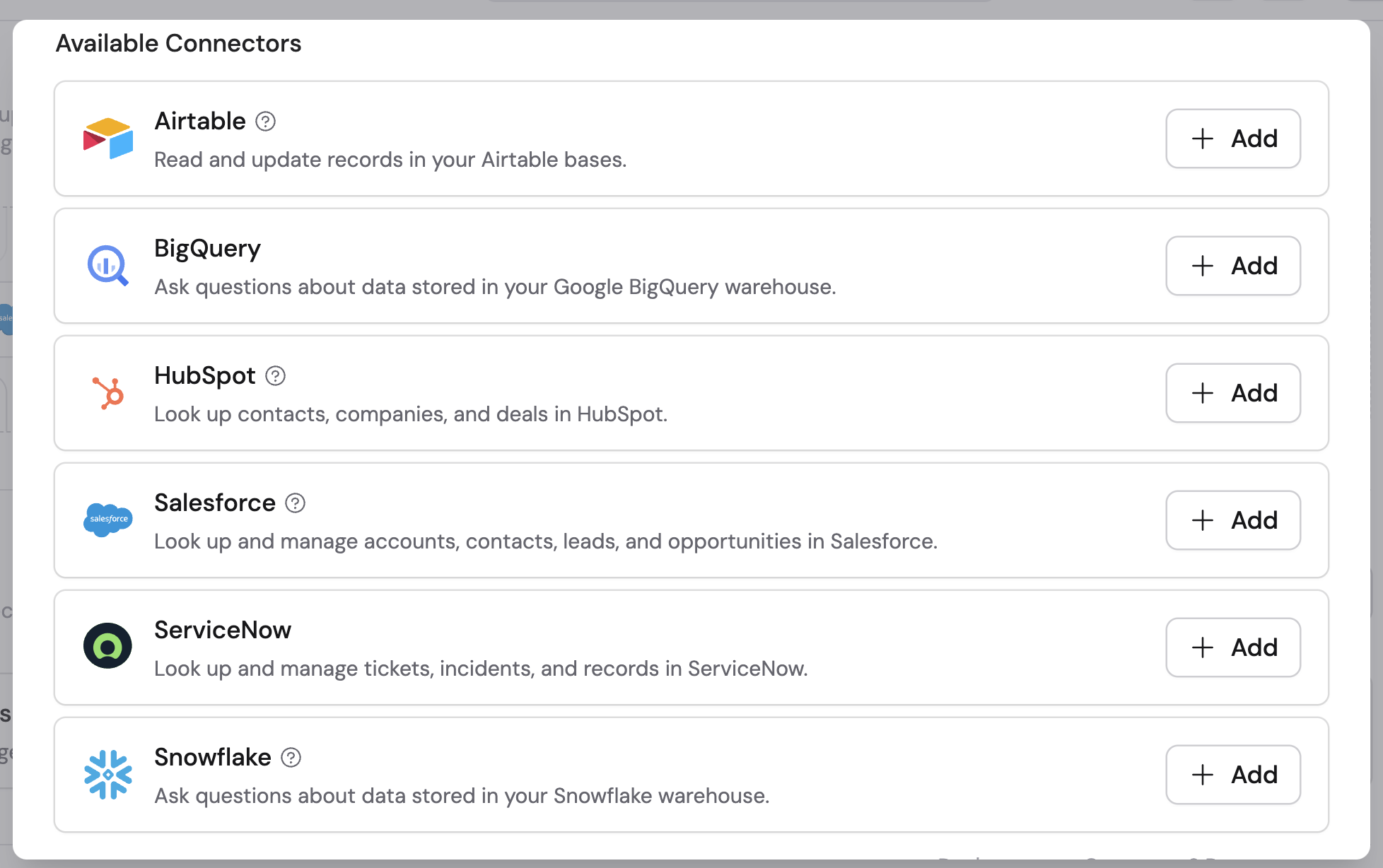Add the Airtable connector
Screen dimensions: 1383x868
pos(1232,139)
